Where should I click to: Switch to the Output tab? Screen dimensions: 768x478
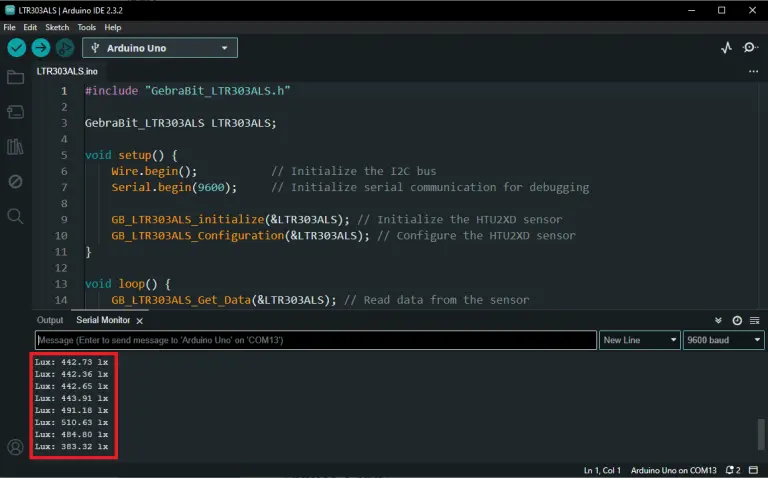point(50,320)
